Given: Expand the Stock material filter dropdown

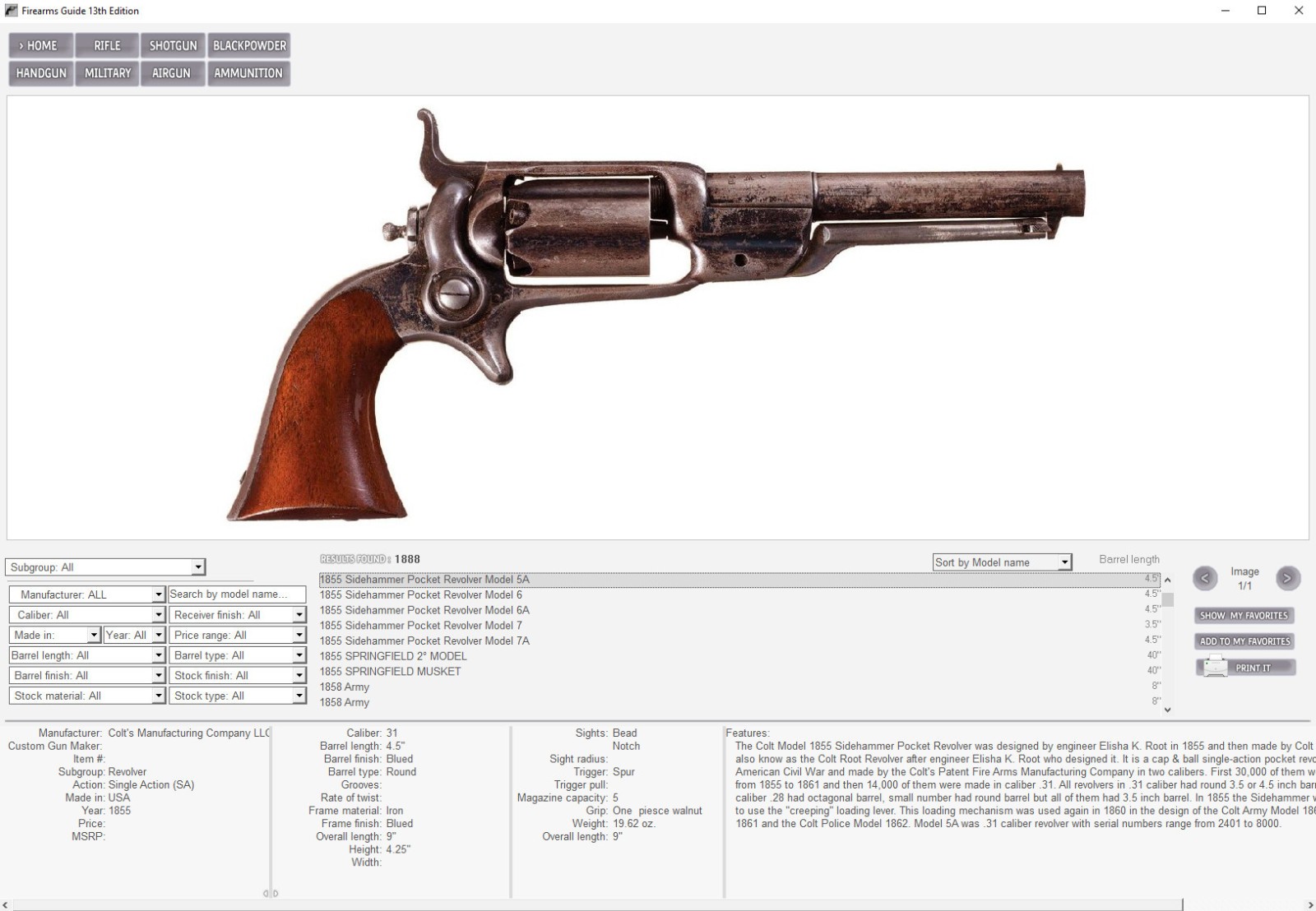Looking at the screenshot, I should pos(159,696).
